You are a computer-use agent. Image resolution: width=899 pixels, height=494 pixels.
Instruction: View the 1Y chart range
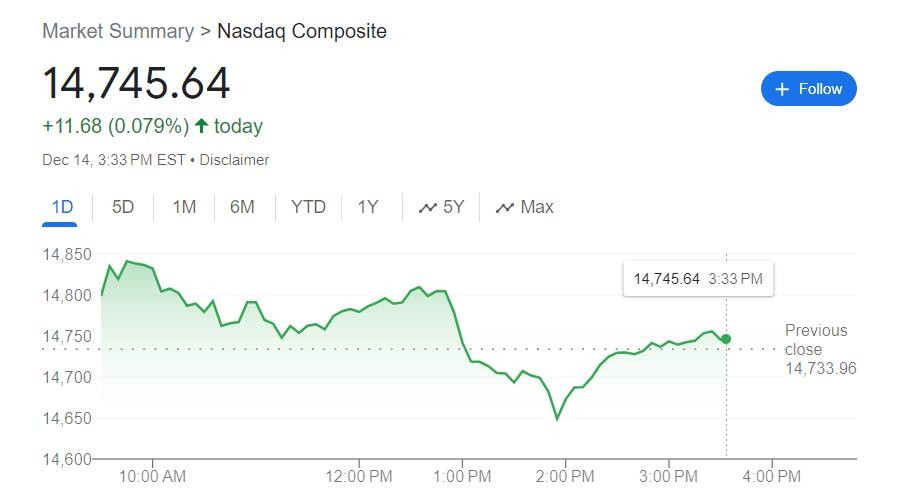(x=368, y=207)
